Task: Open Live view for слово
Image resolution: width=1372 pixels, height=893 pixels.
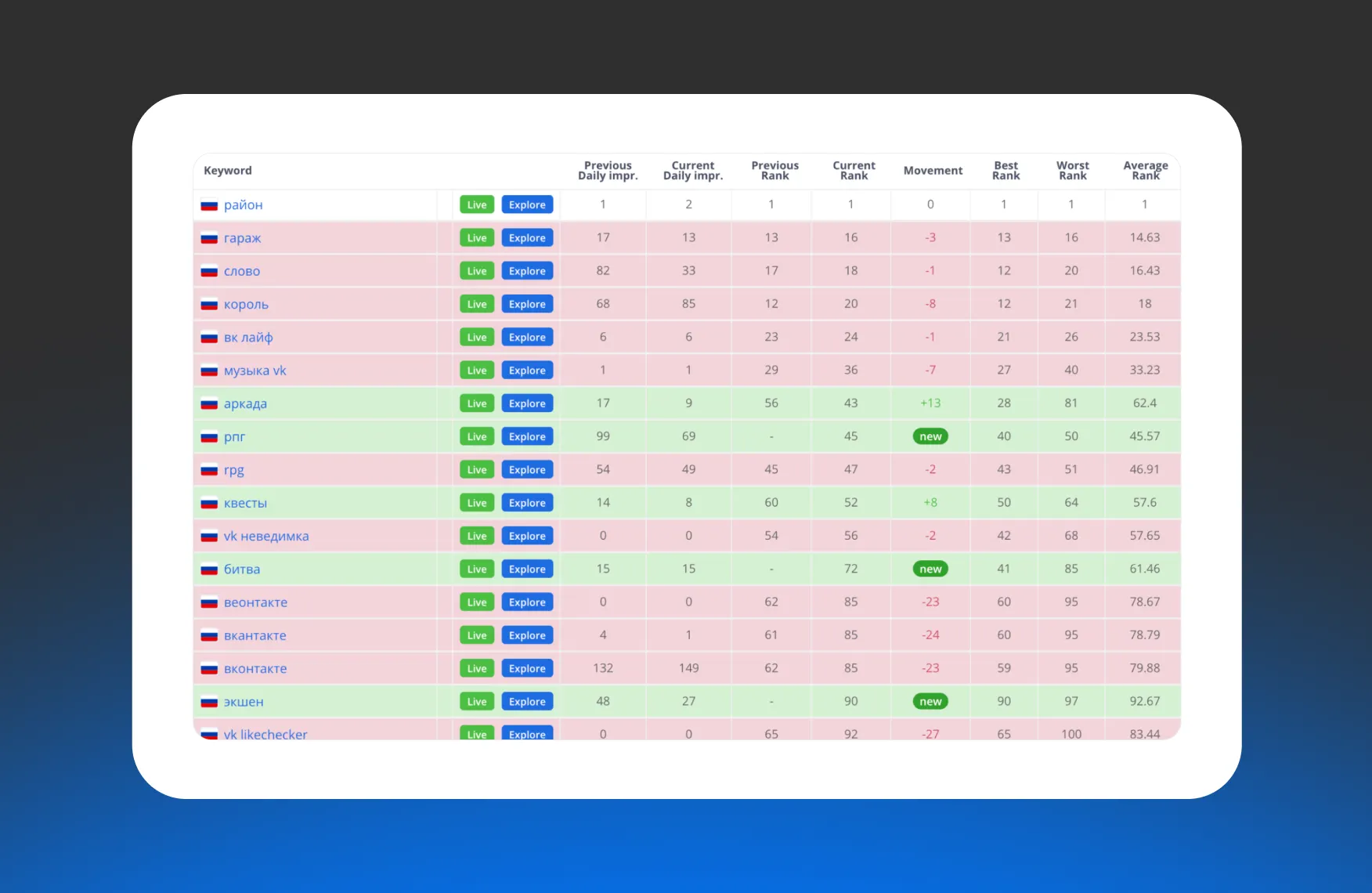Action: [x=477, y=271]
